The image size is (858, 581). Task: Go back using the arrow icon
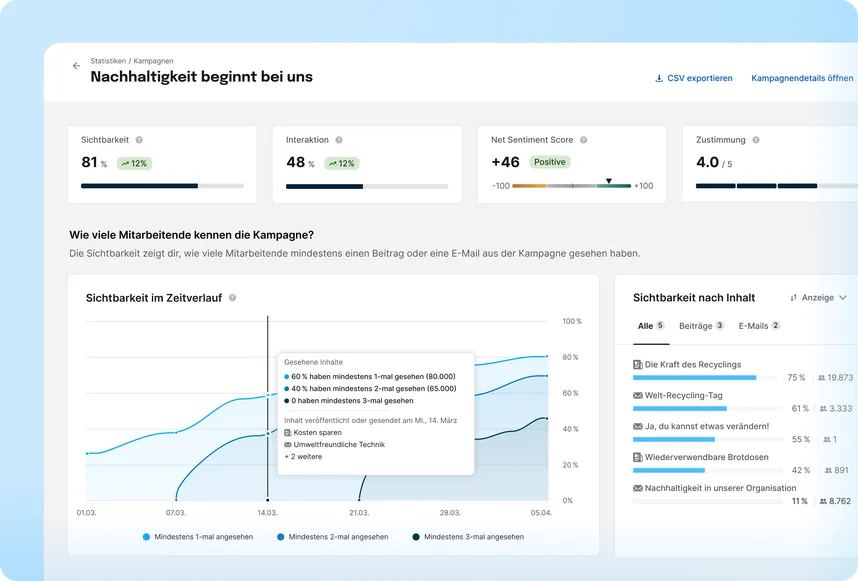click(x=76, y=66)
